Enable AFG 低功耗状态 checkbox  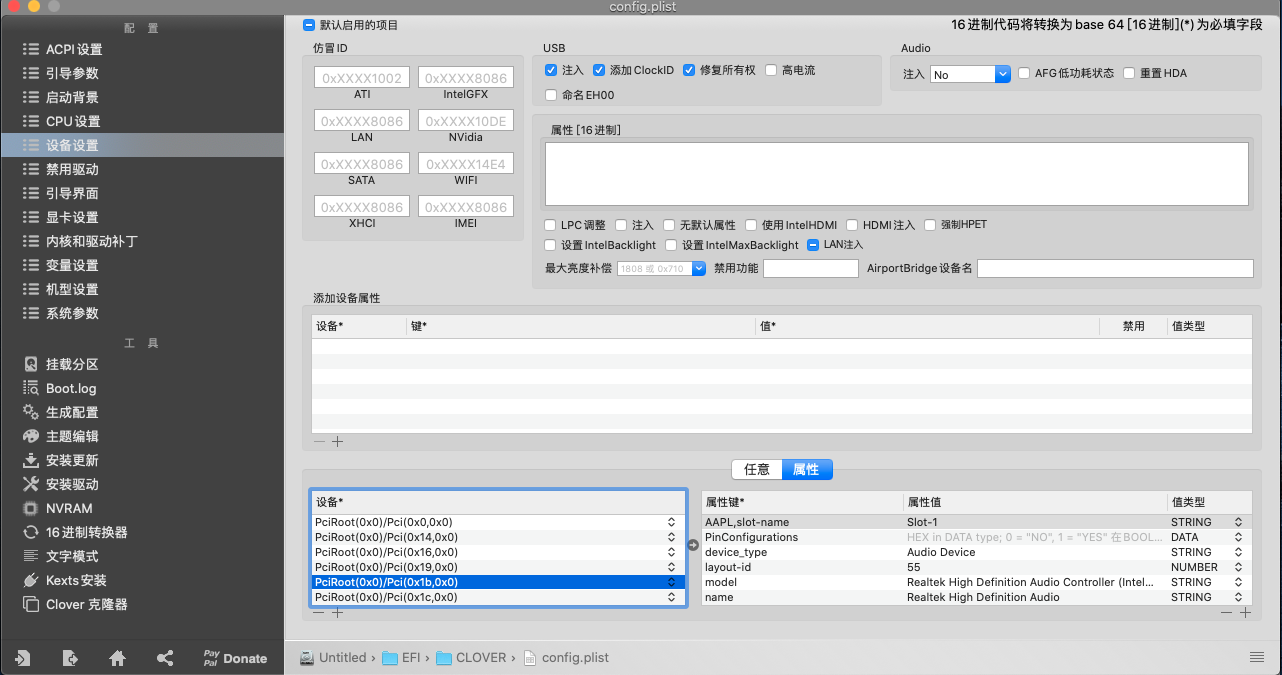tap(1024, 73)
